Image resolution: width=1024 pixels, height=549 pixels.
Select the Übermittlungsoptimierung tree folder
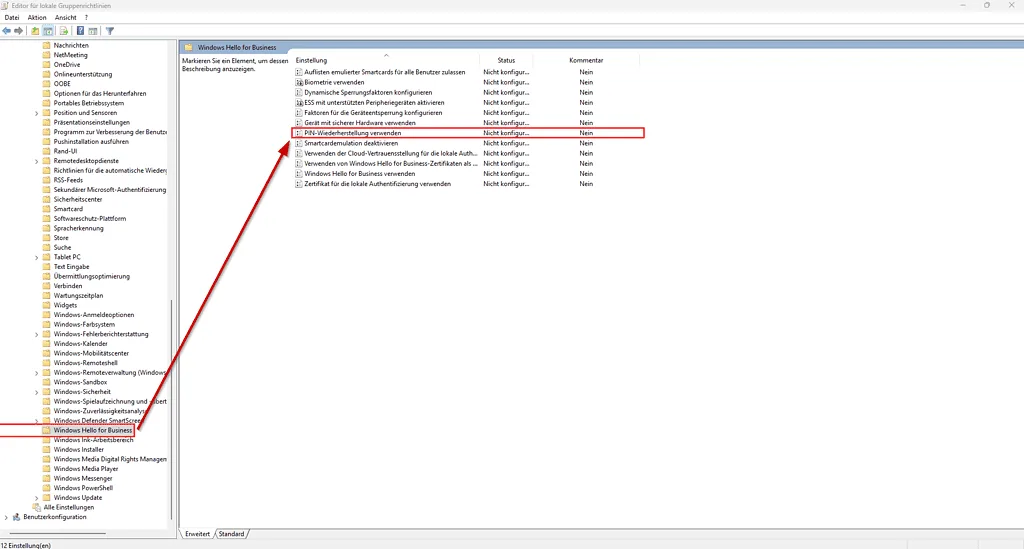(x=91, y=276)
